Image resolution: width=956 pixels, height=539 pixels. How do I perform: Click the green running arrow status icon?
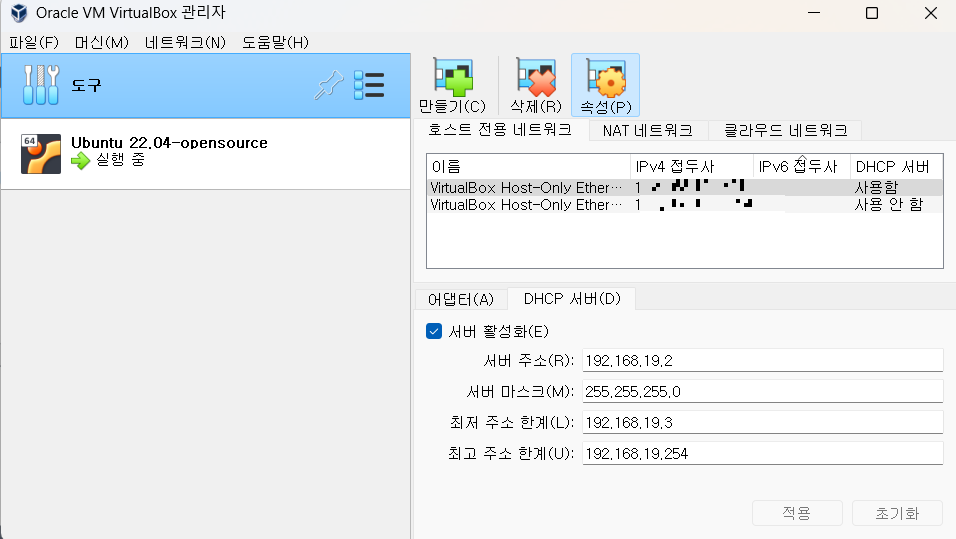tap(80, 161)
